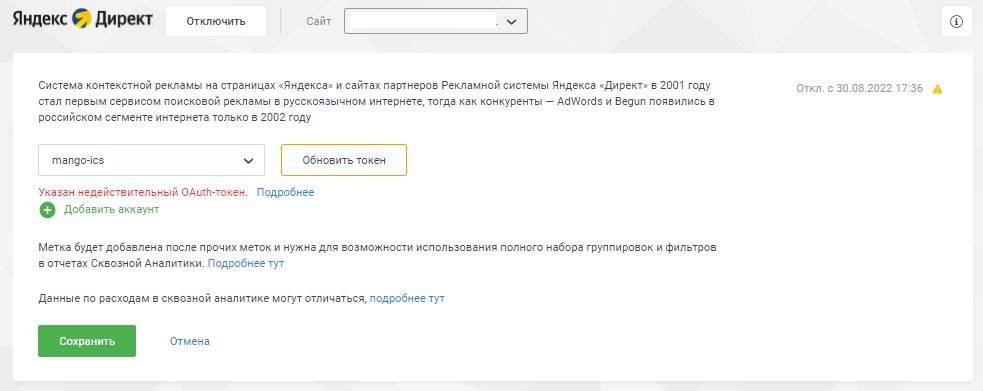
Task: Click the green plus circle icon
Action: [x=48, y=210]
